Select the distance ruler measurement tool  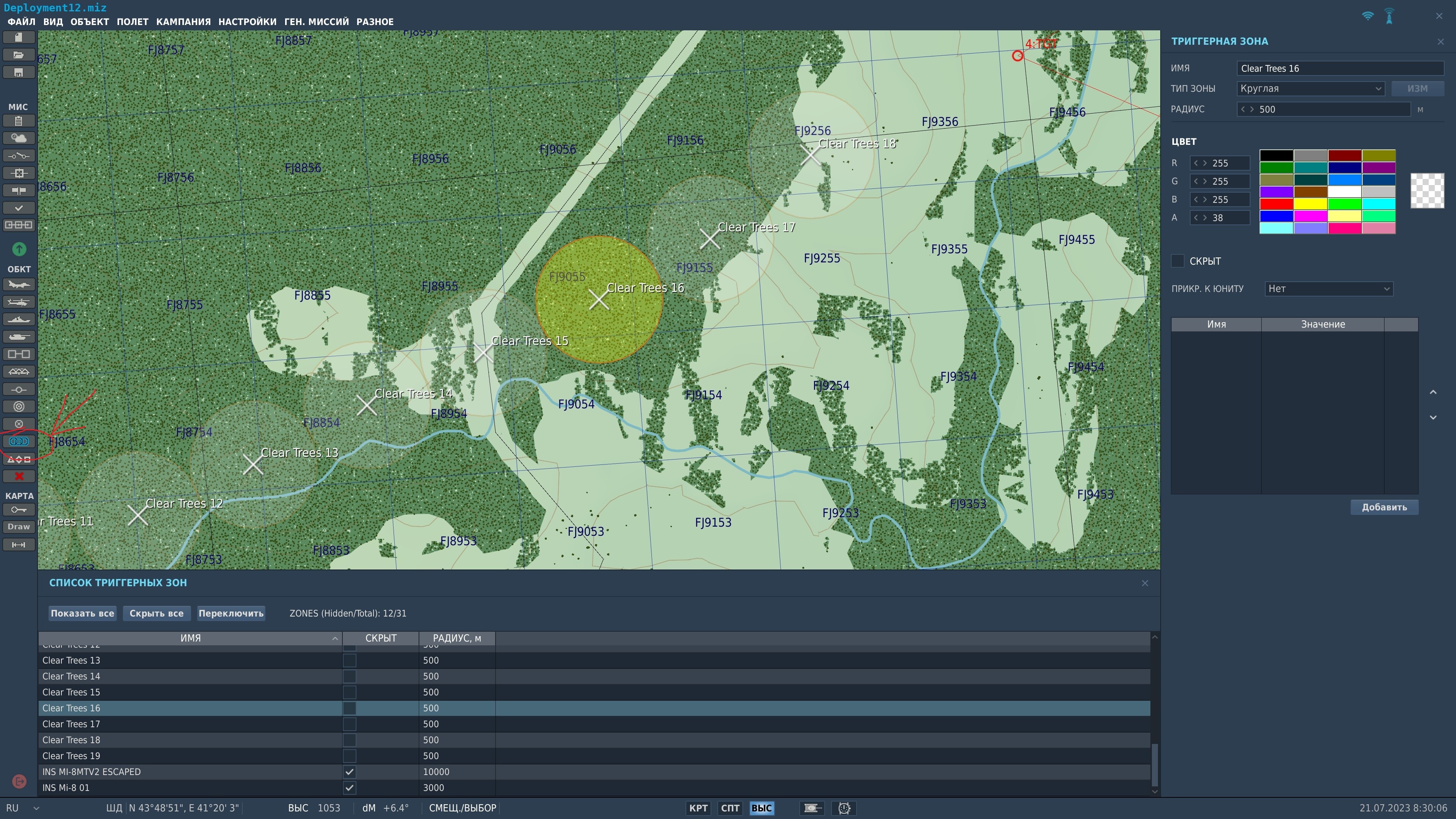pyautogui.click(x=19, y=545)
